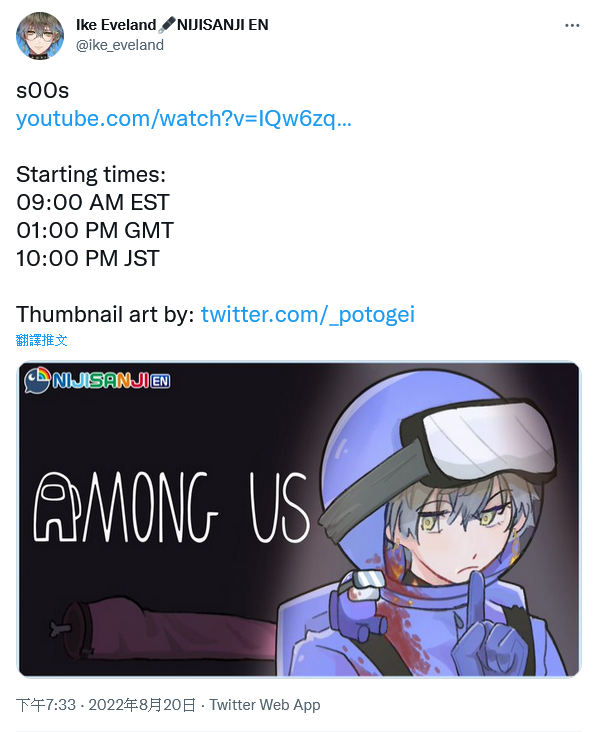Click Ike Eveland's profile avatar
The height and width of the screenshot is (732, 598).
[40, 35]
